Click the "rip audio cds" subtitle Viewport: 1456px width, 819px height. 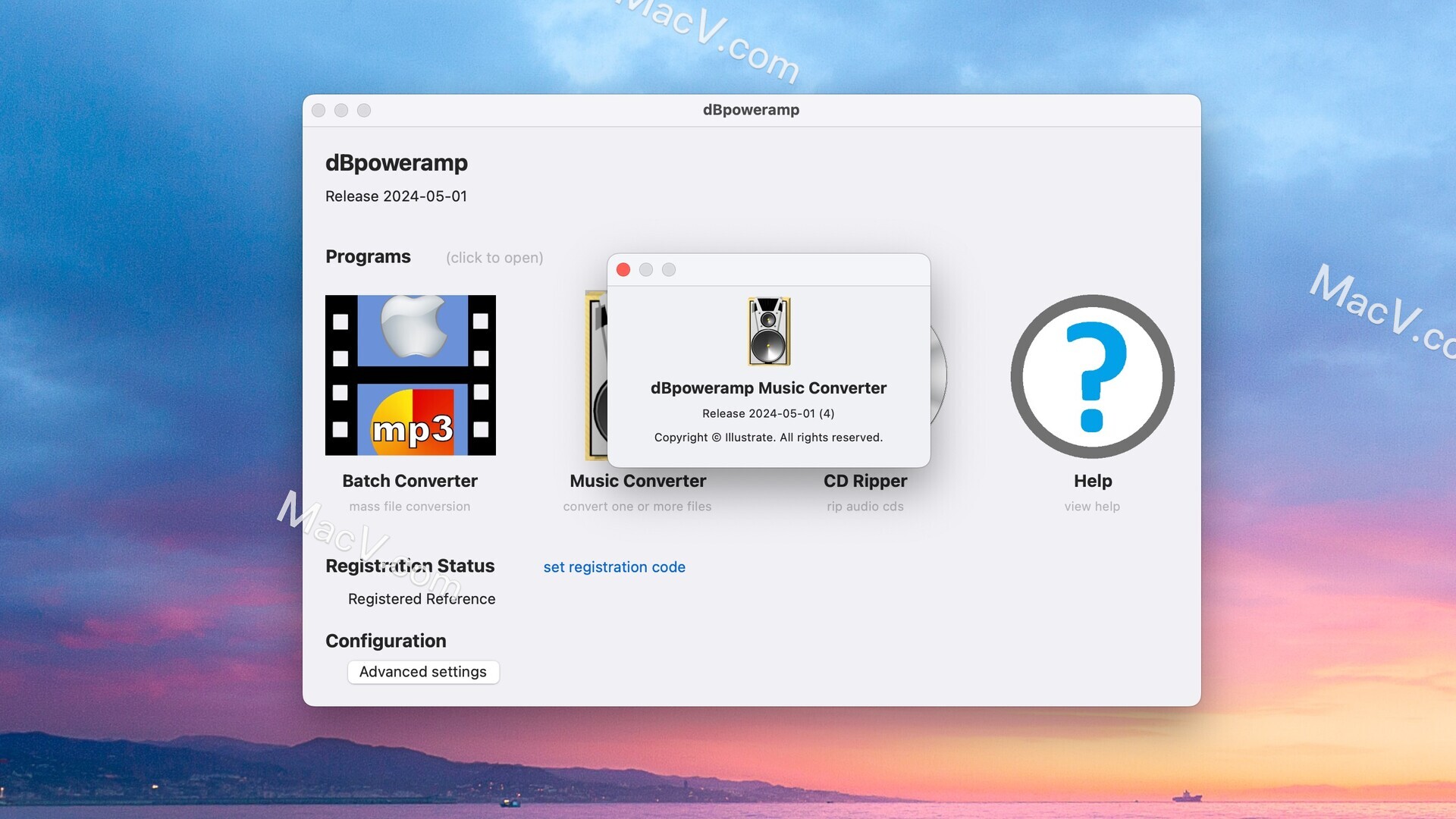tap(865, 507)
